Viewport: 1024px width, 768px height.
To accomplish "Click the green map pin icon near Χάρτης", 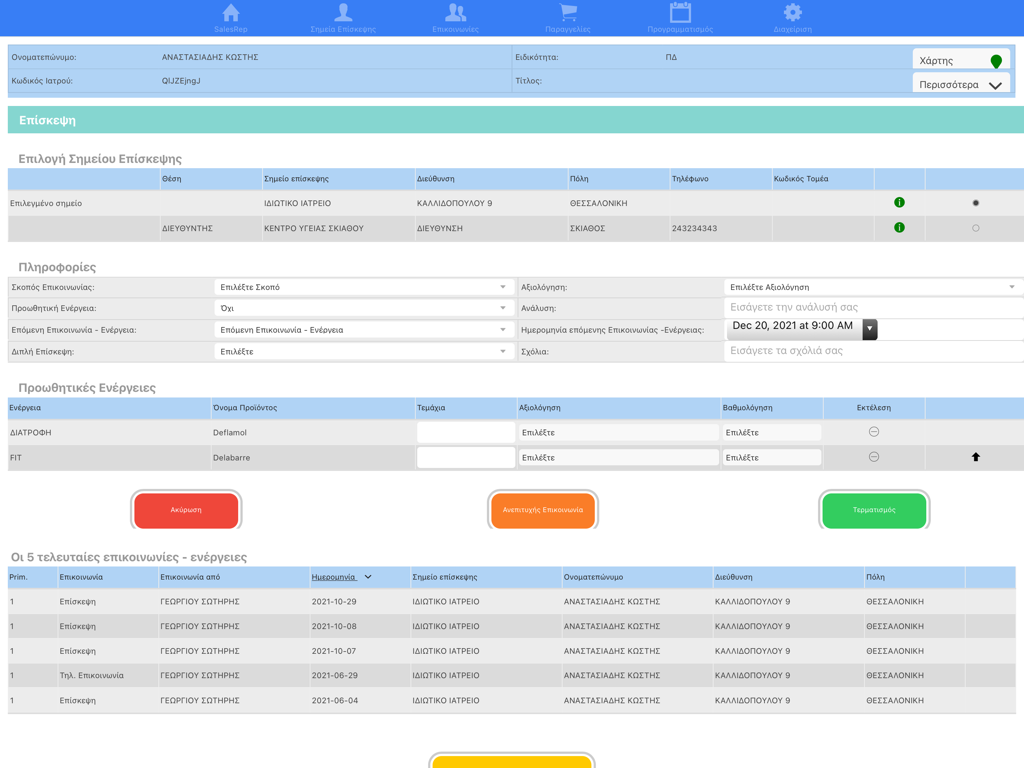I will click(995, 60).
